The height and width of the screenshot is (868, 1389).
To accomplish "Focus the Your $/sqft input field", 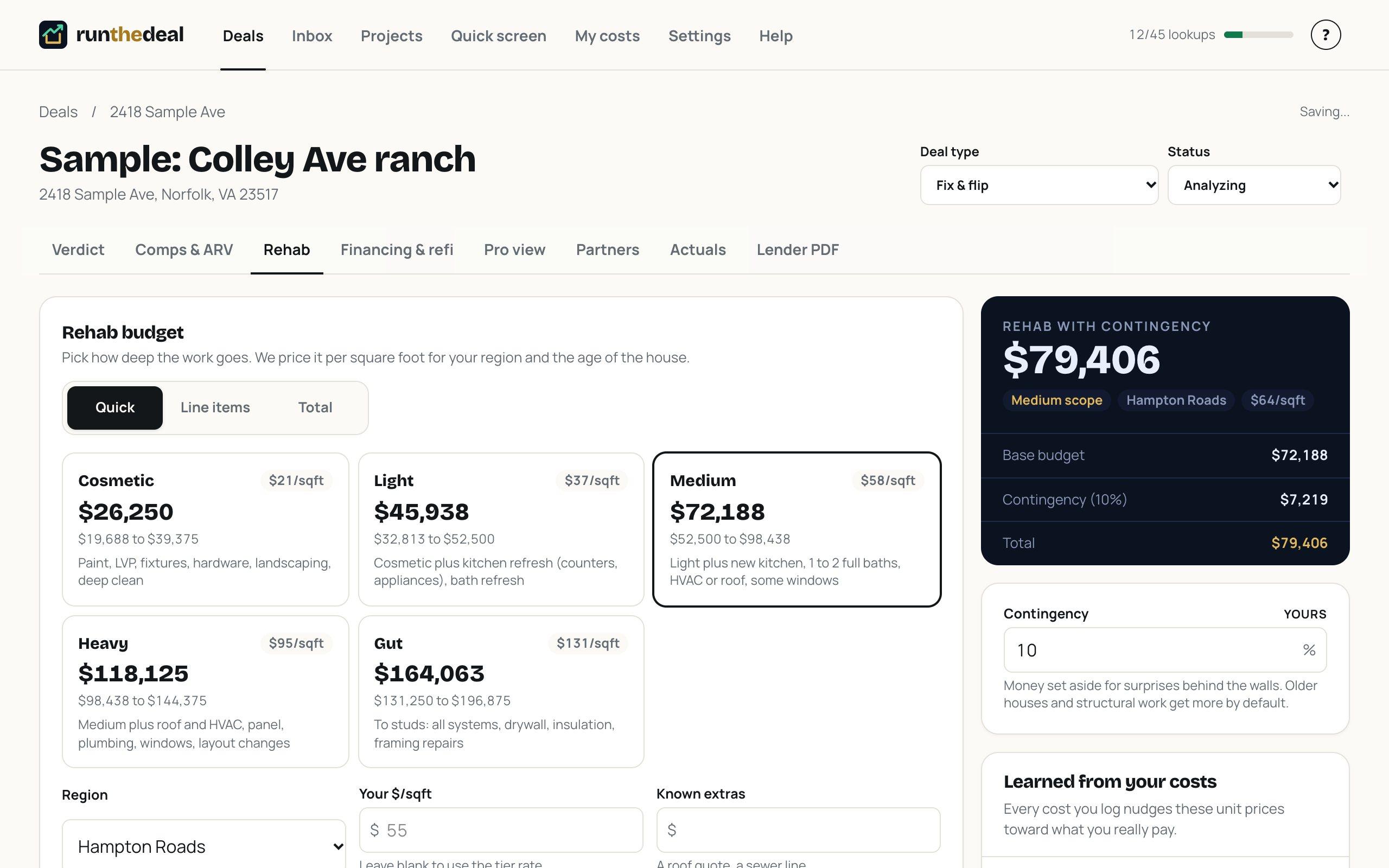I will pos(500,830).
